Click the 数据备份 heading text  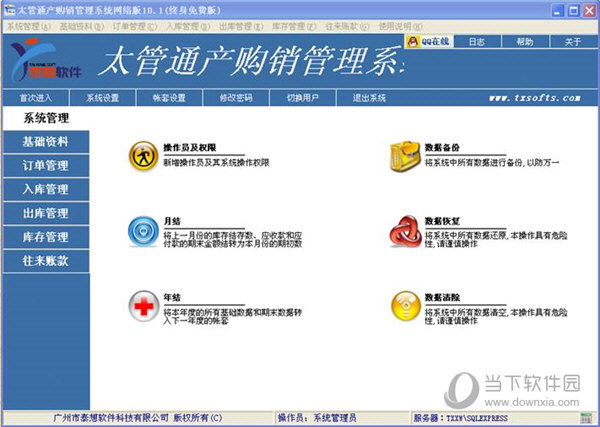point(442,148)
